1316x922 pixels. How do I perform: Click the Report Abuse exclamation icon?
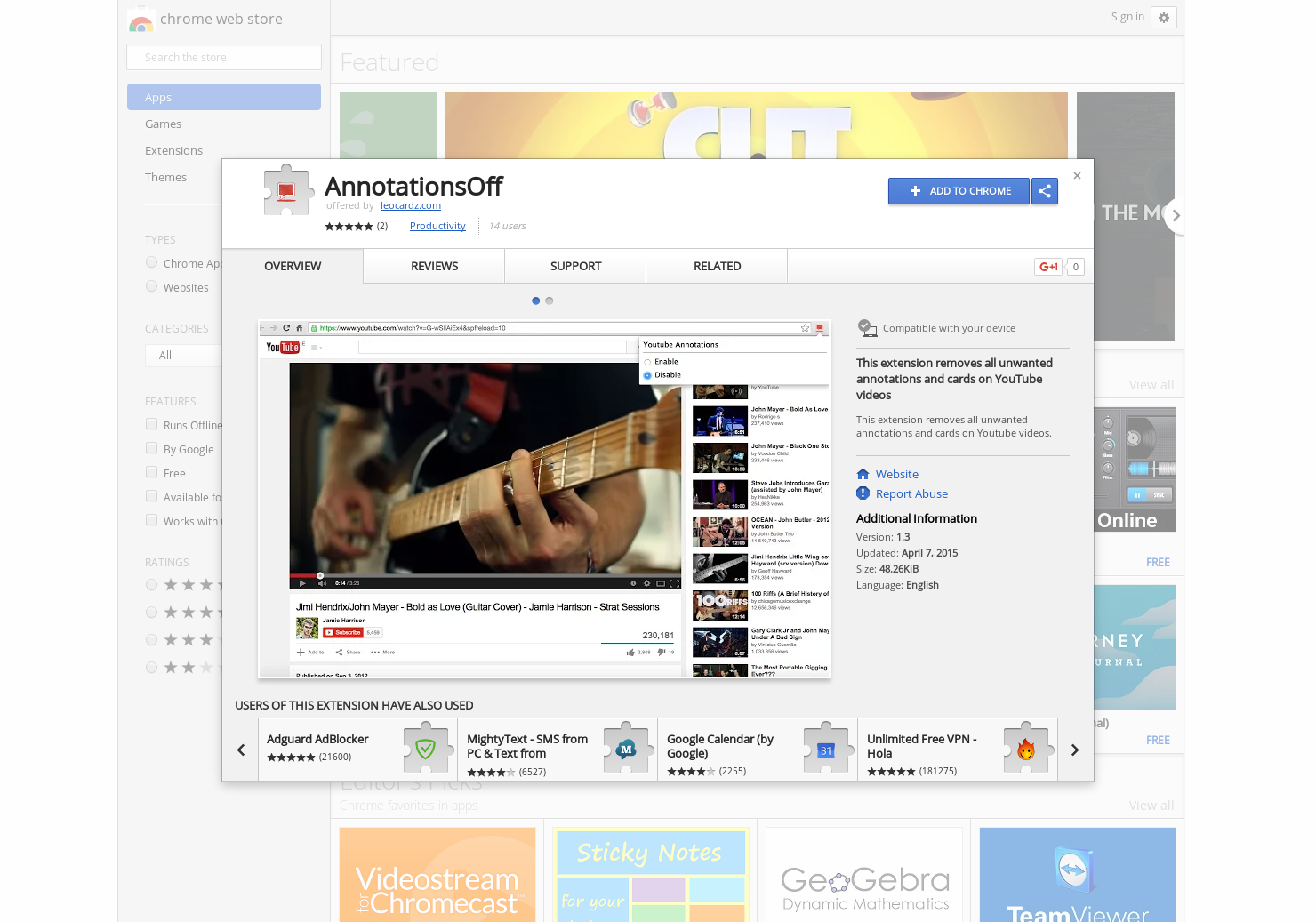[863, 493]
